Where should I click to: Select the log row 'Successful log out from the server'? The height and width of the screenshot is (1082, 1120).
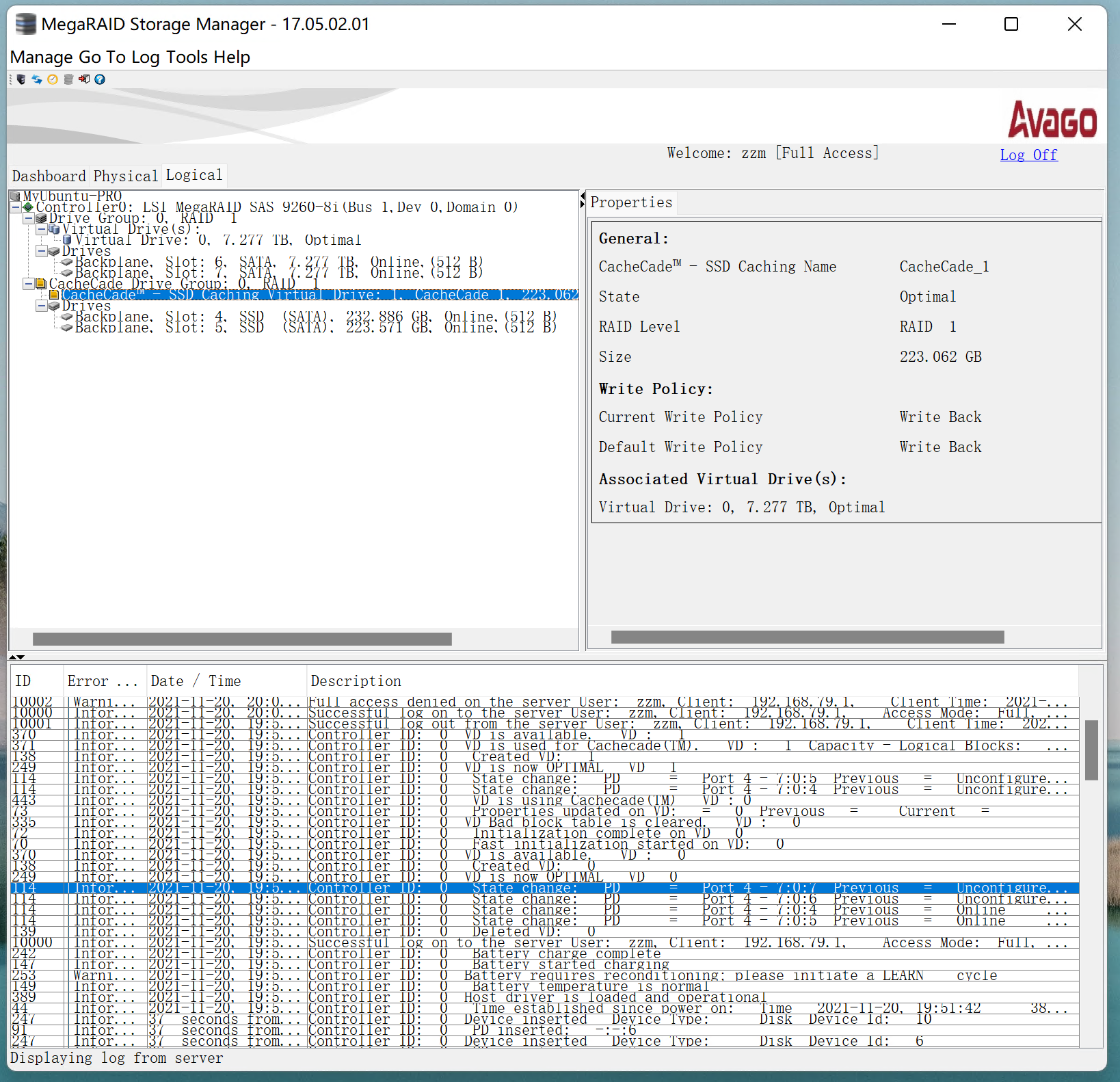coord(545,724)
